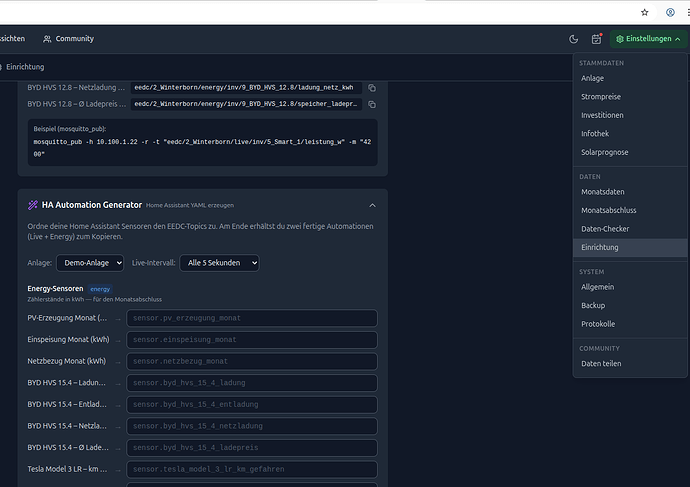The width and height of the screenshot is (690, 487).
Task: Open the Live-Intervall dropdown
Action: 219,262
